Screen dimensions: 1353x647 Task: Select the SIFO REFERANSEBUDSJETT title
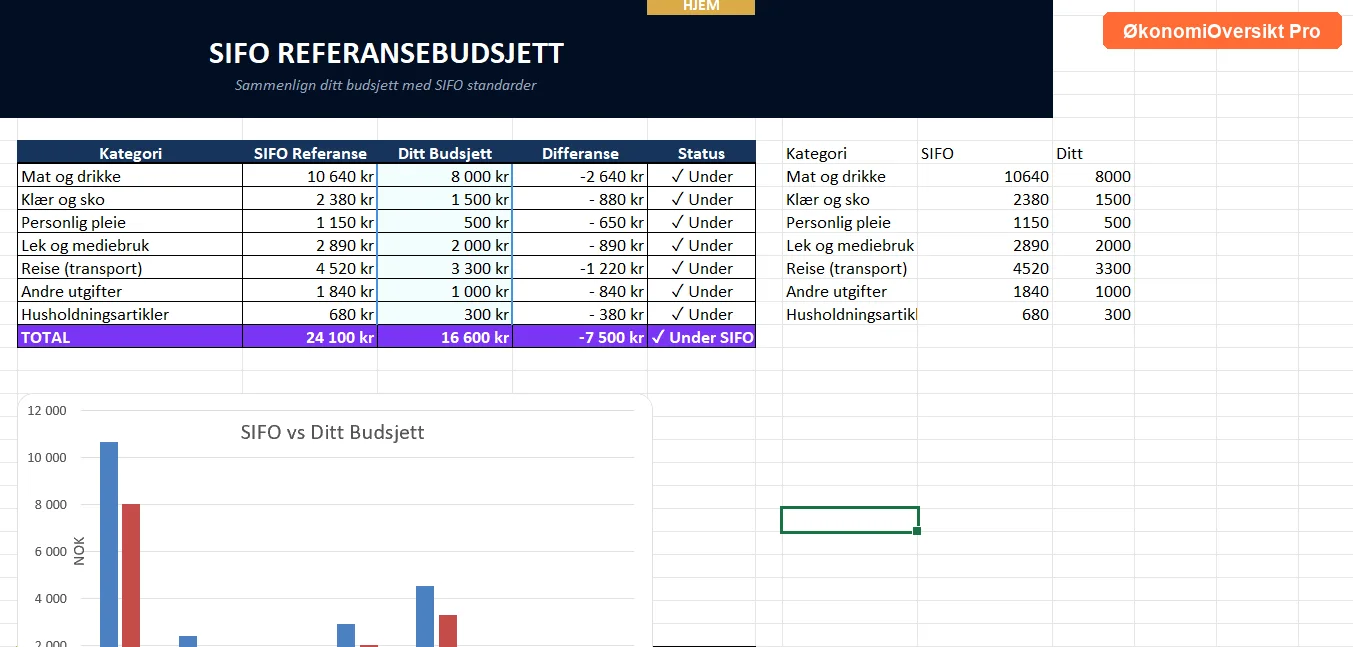point(386,54)
